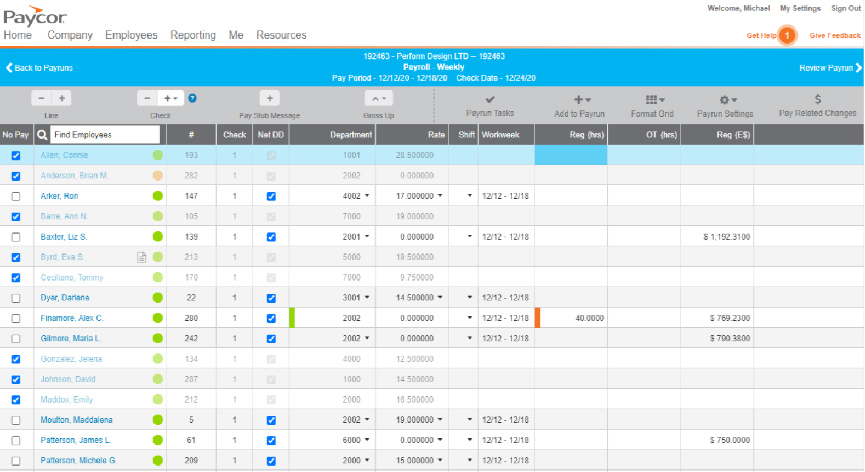This screenshot has width=865, height=472.
Task: Click the Line plus button
Action: point(62,98)
